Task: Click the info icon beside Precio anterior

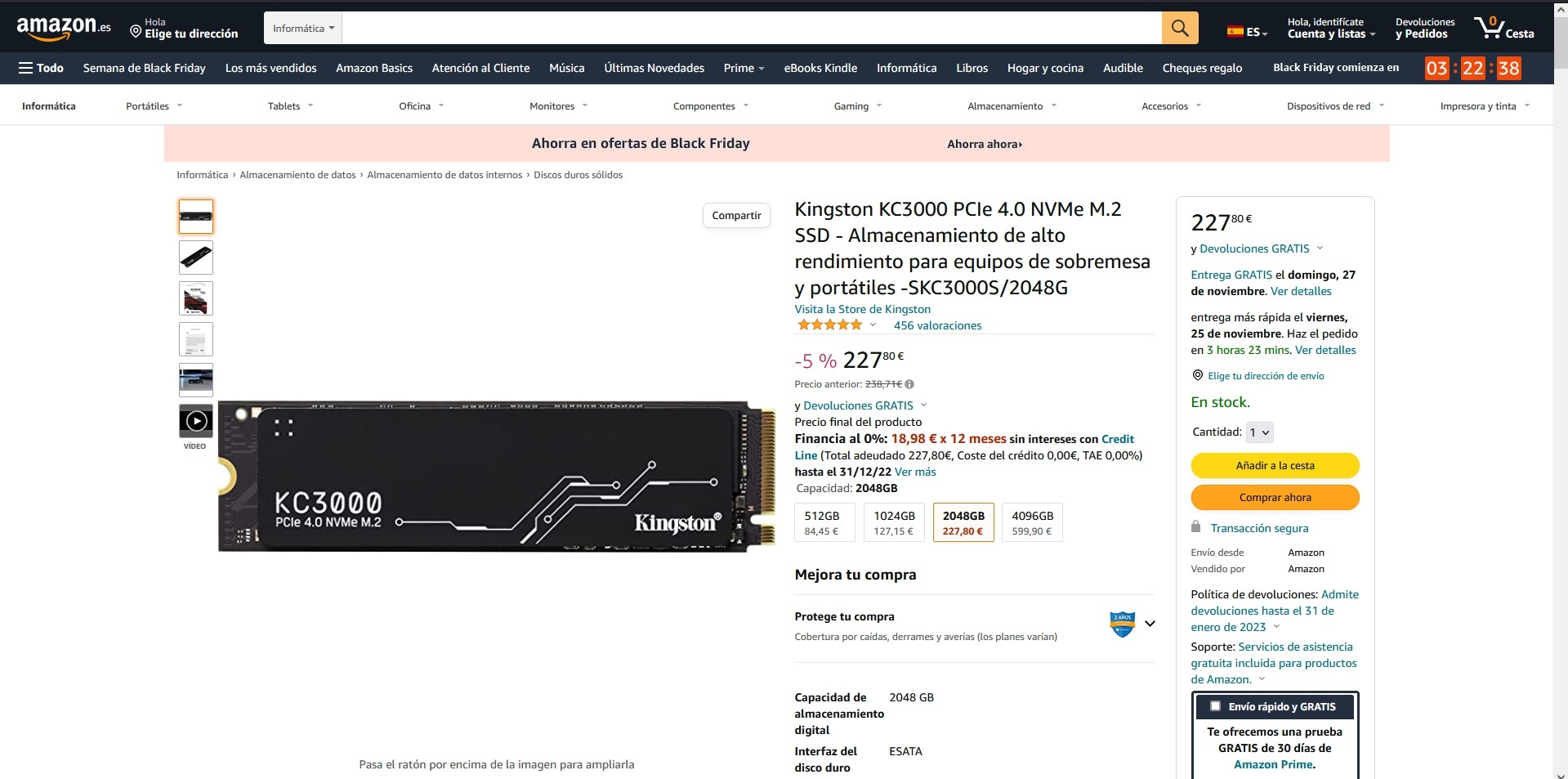Action: click(x=909, y=384)
